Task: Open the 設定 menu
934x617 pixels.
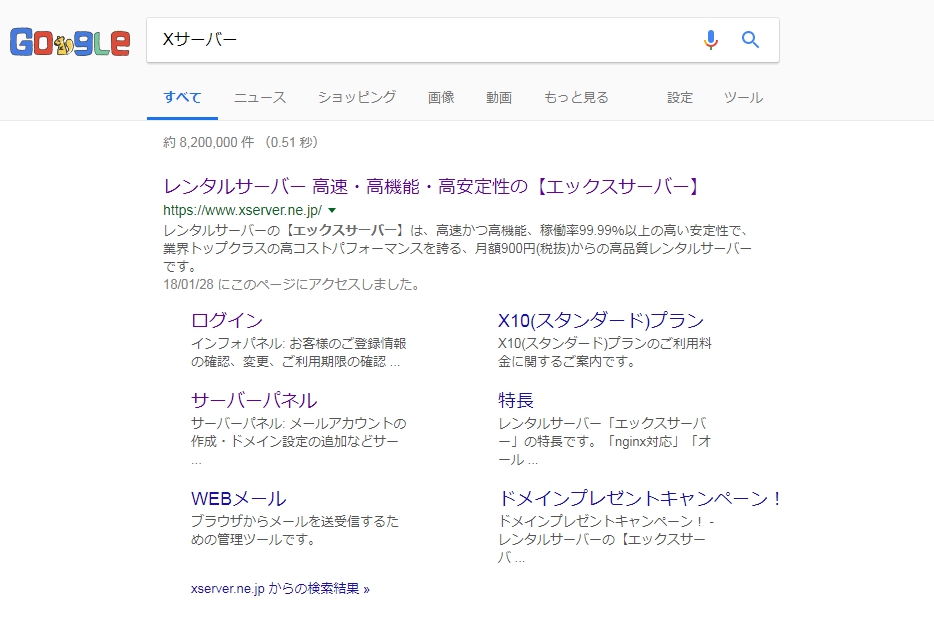Action: tap(680, 97)
